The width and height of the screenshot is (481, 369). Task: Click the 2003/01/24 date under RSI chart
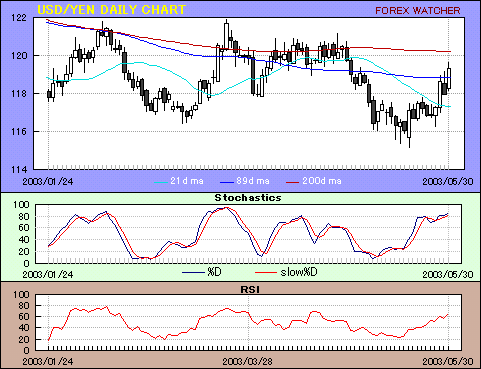(48, 361)
